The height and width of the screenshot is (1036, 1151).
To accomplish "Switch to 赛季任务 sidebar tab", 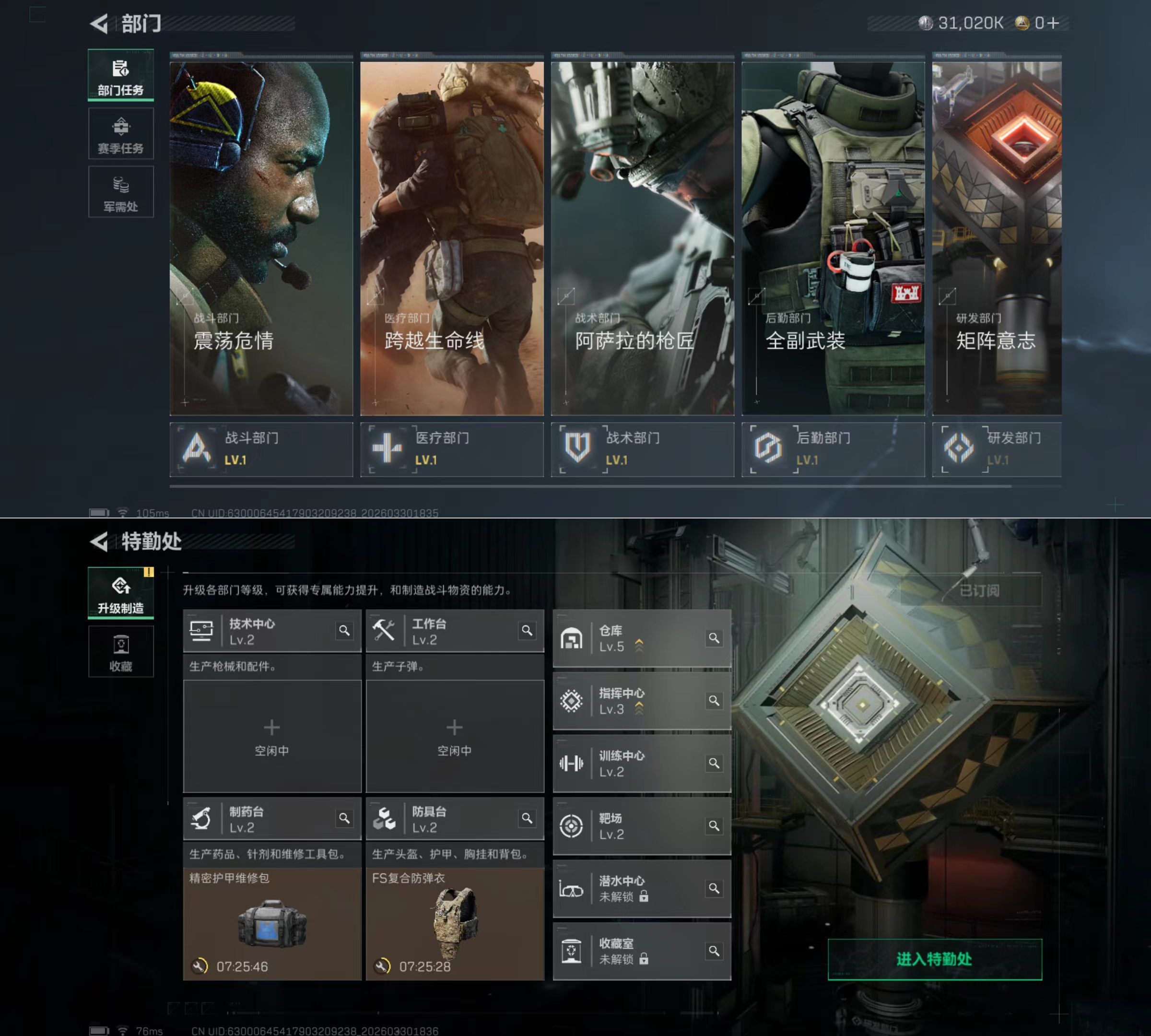I will pyautogui.click(x=121, y=134).
